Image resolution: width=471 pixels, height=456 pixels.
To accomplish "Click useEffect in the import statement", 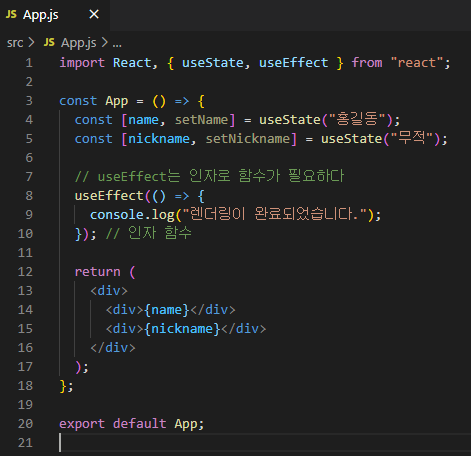I will pos(293,63).
